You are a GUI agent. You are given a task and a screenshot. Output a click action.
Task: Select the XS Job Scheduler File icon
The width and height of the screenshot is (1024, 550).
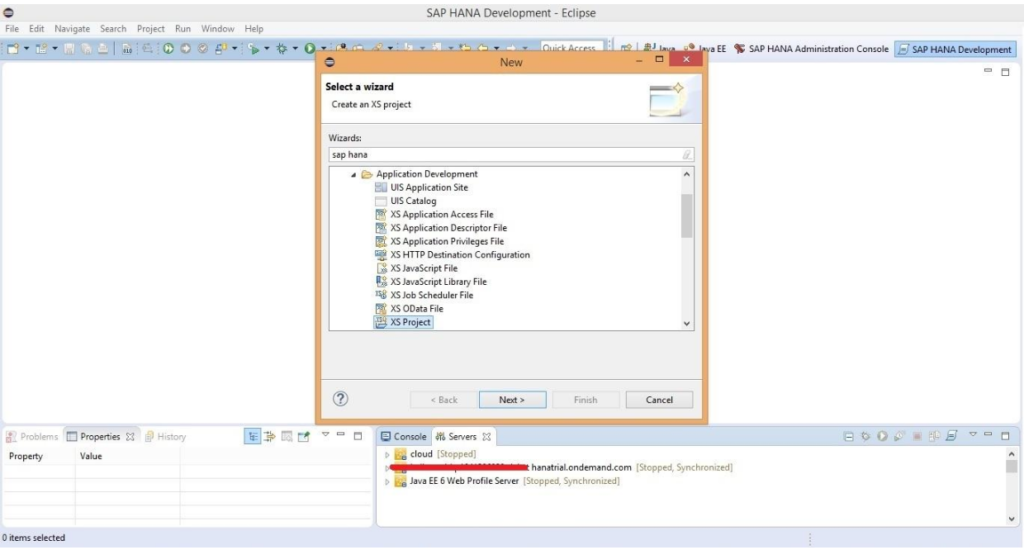pyautogui.click(x=381, y=295)
